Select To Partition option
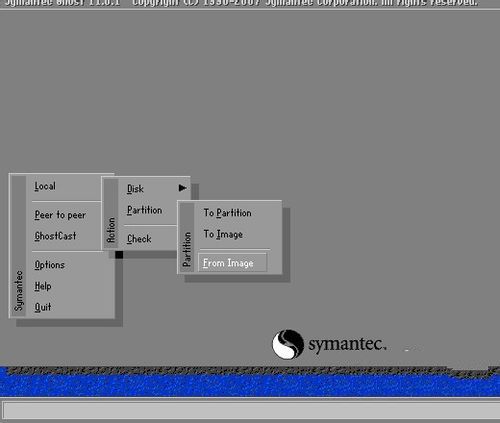 click(x=227, y=213)
